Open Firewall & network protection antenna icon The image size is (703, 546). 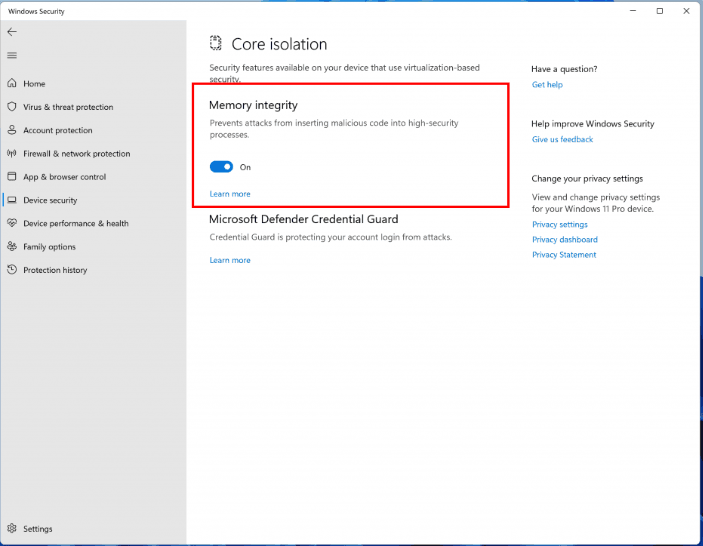[x=12, y=153]
